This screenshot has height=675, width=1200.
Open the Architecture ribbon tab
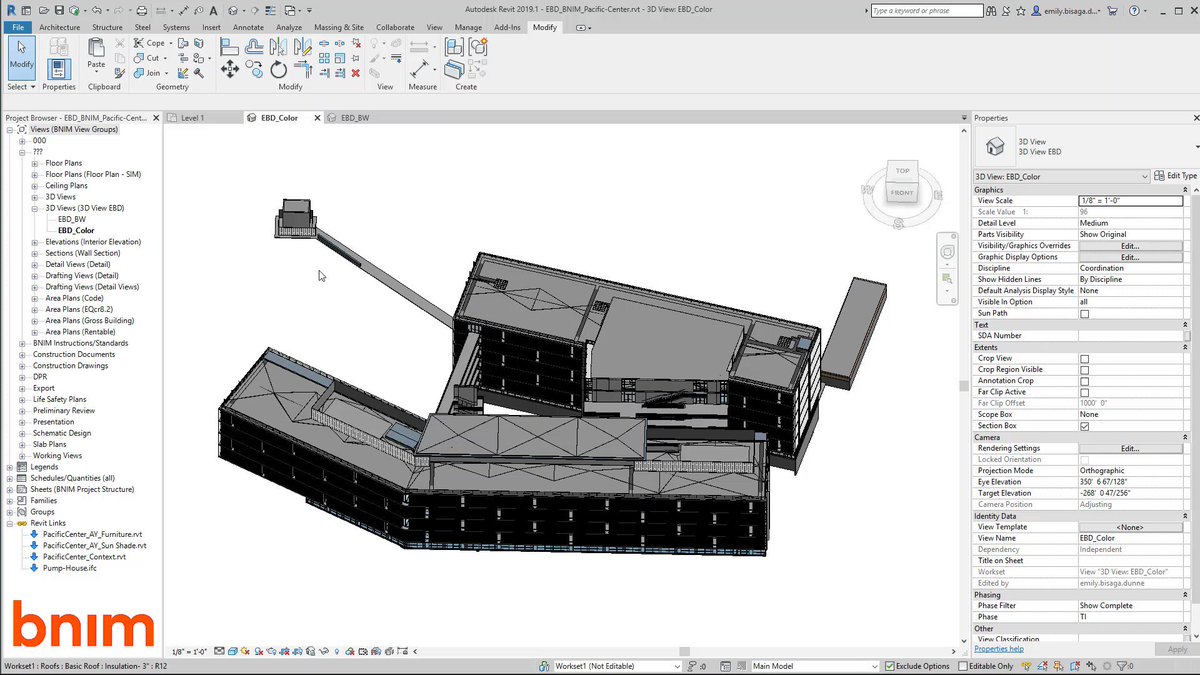point(60,27)
